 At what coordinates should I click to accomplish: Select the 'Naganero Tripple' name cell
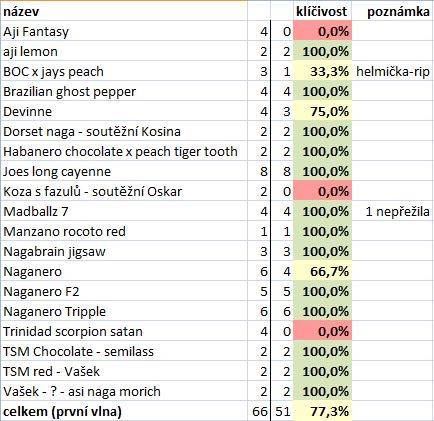124,311
